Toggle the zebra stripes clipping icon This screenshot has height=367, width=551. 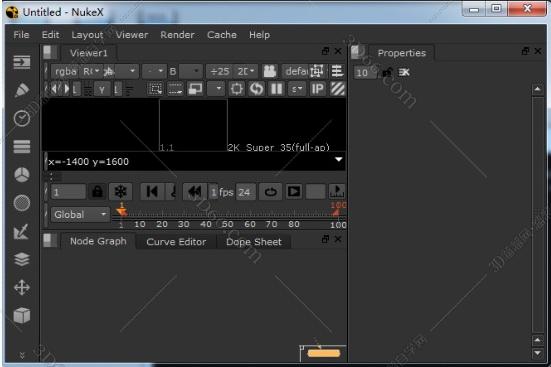(x=337, y=89)
